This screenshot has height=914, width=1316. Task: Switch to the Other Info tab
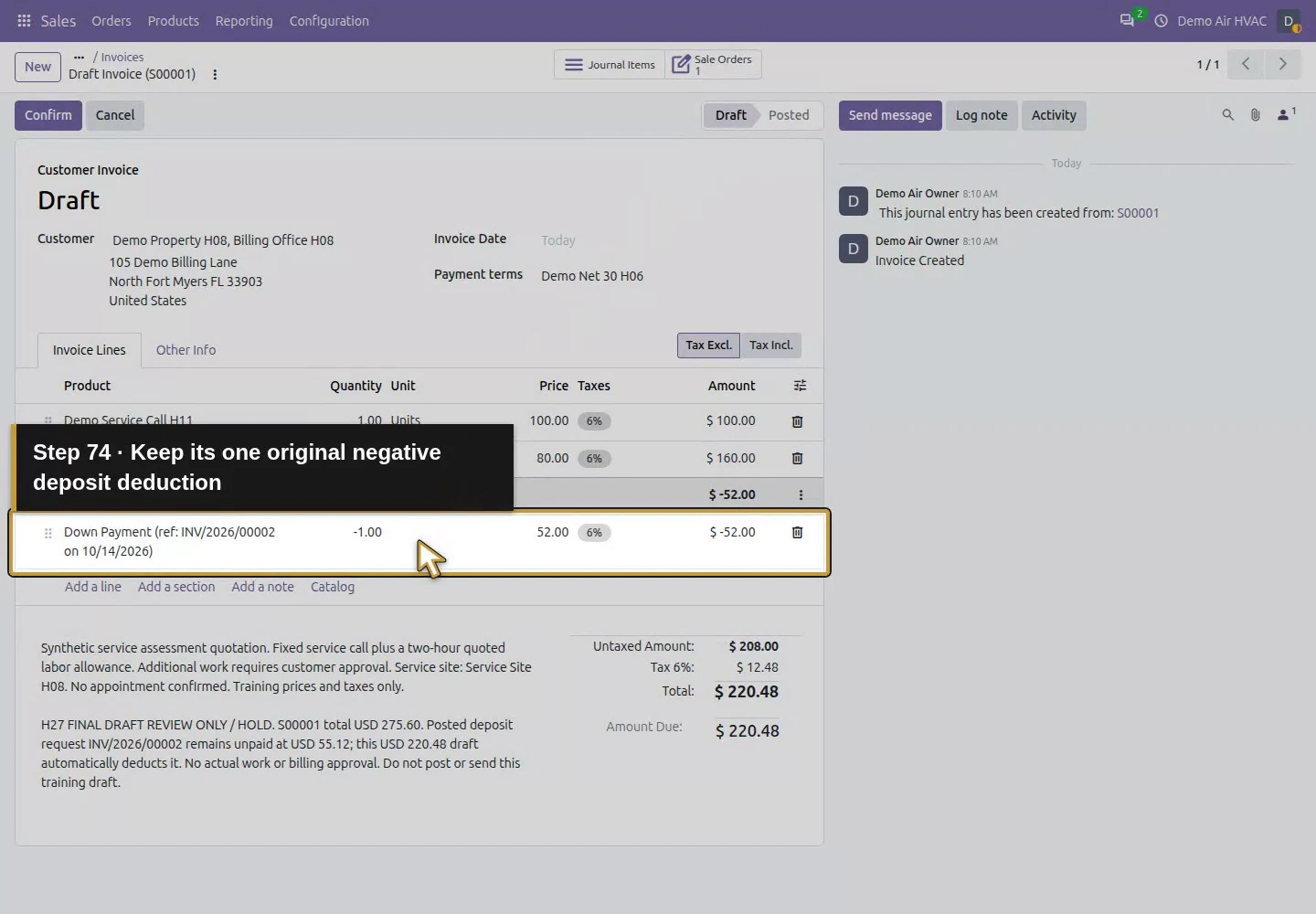186,350
